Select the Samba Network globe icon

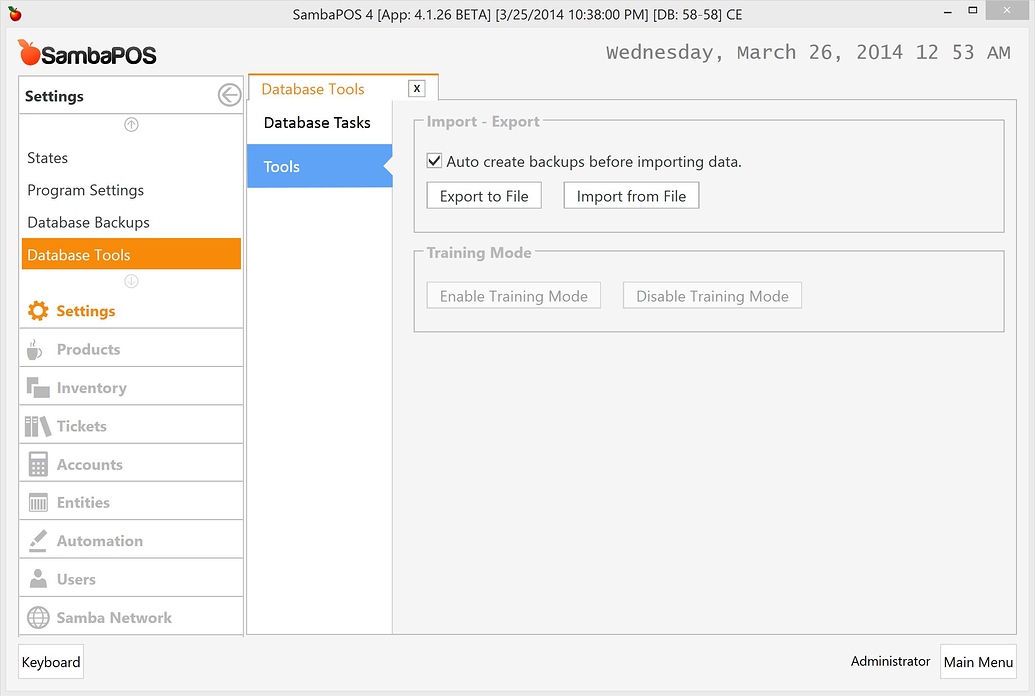coord(36,616)
